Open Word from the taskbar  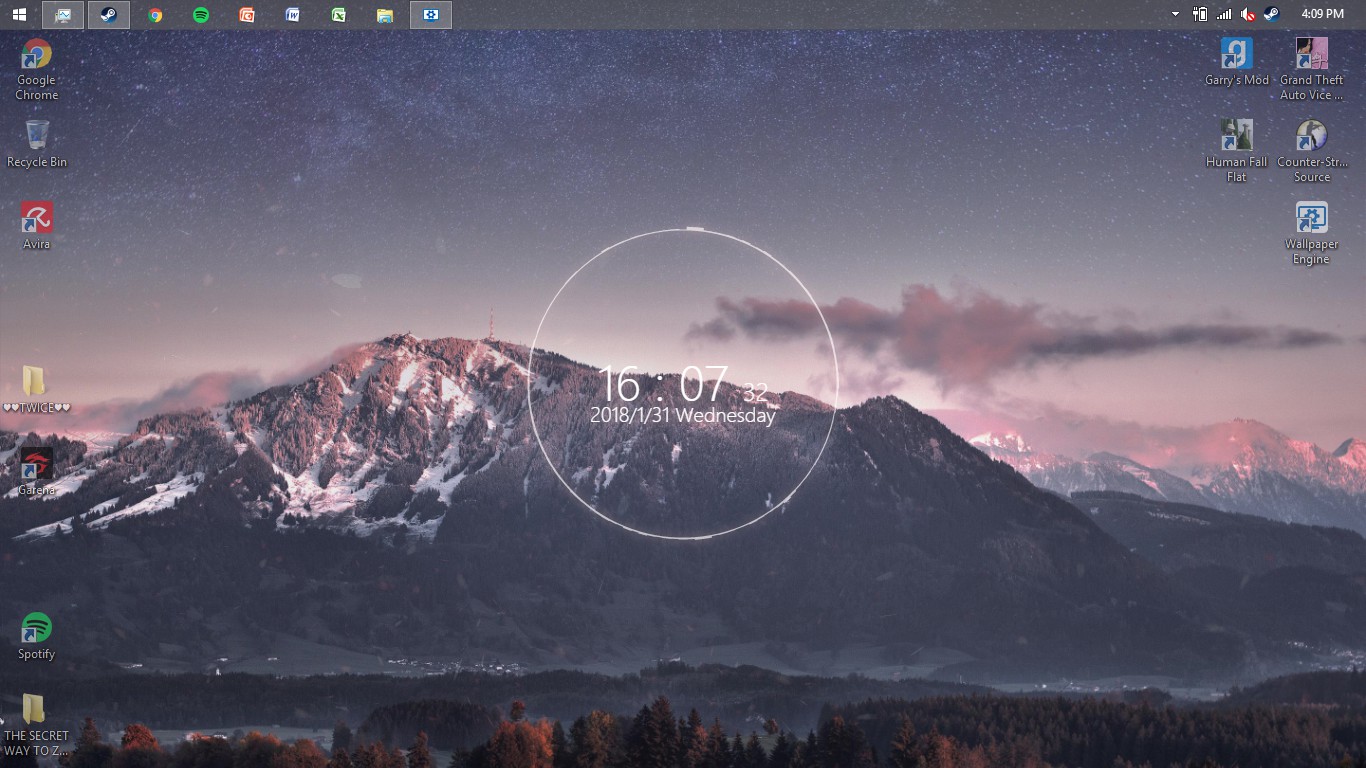pos(293,14)
